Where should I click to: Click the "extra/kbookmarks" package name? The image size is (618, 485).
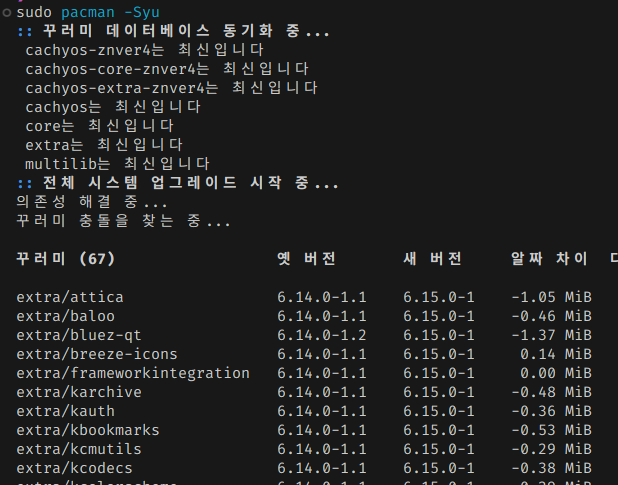tap(88, 430)
